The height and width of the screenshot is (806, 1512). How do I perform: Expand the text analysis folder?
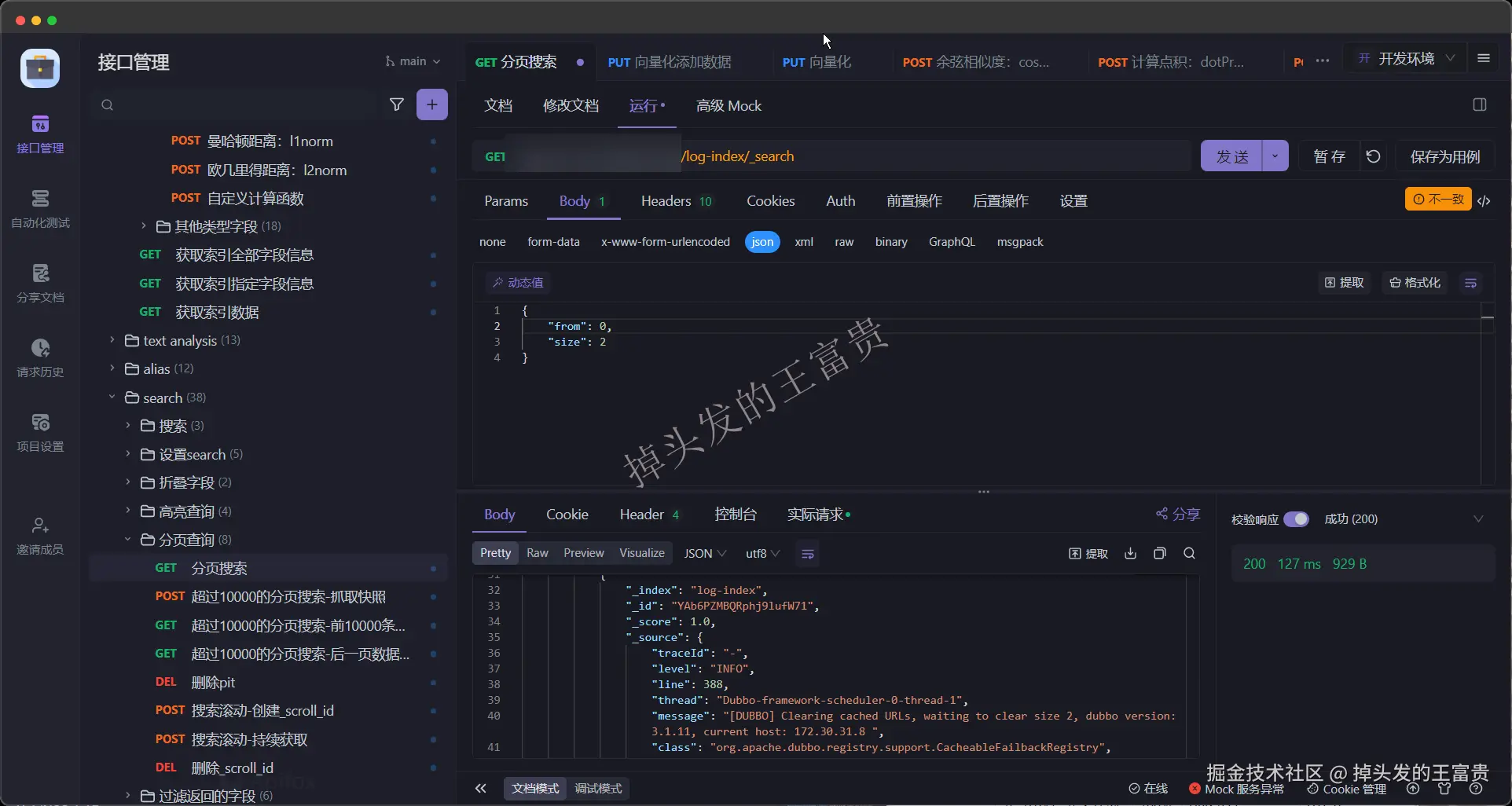click(112, 340)
